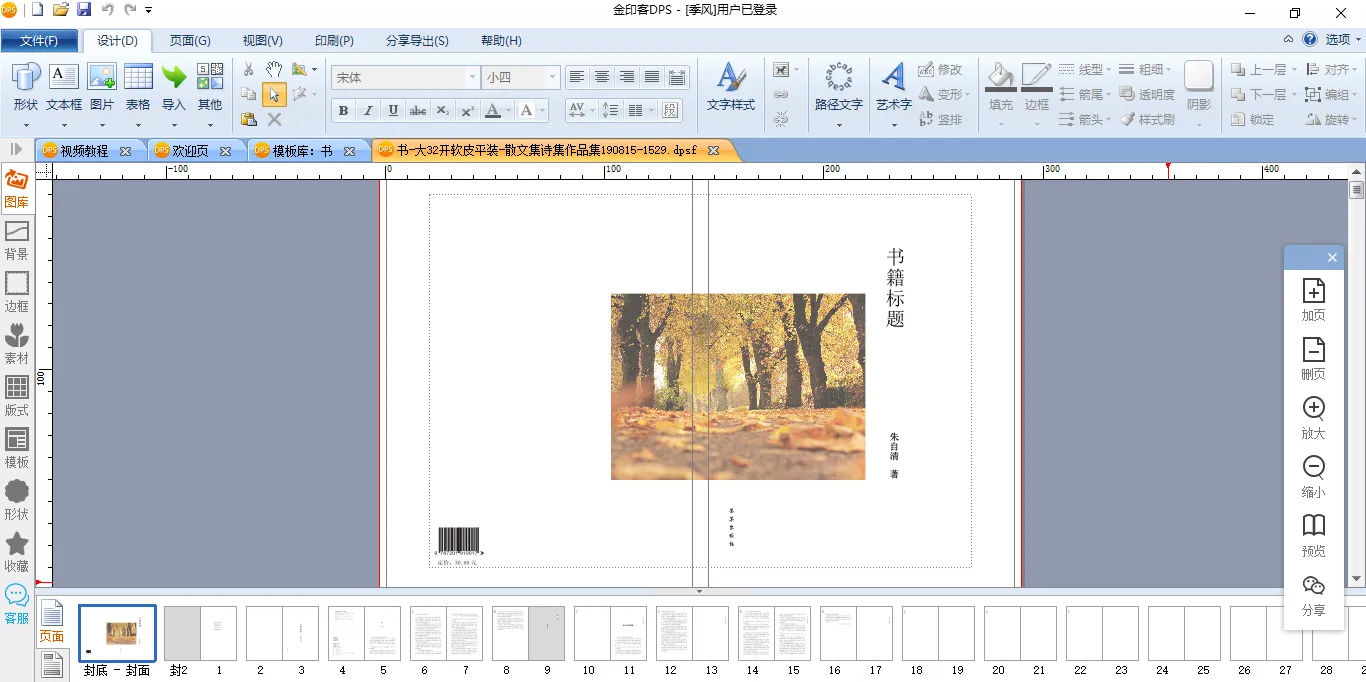Screen dimensions: 1366x682
Task: Open the 视图(V) ribbon tab
Action: (262, 41)
